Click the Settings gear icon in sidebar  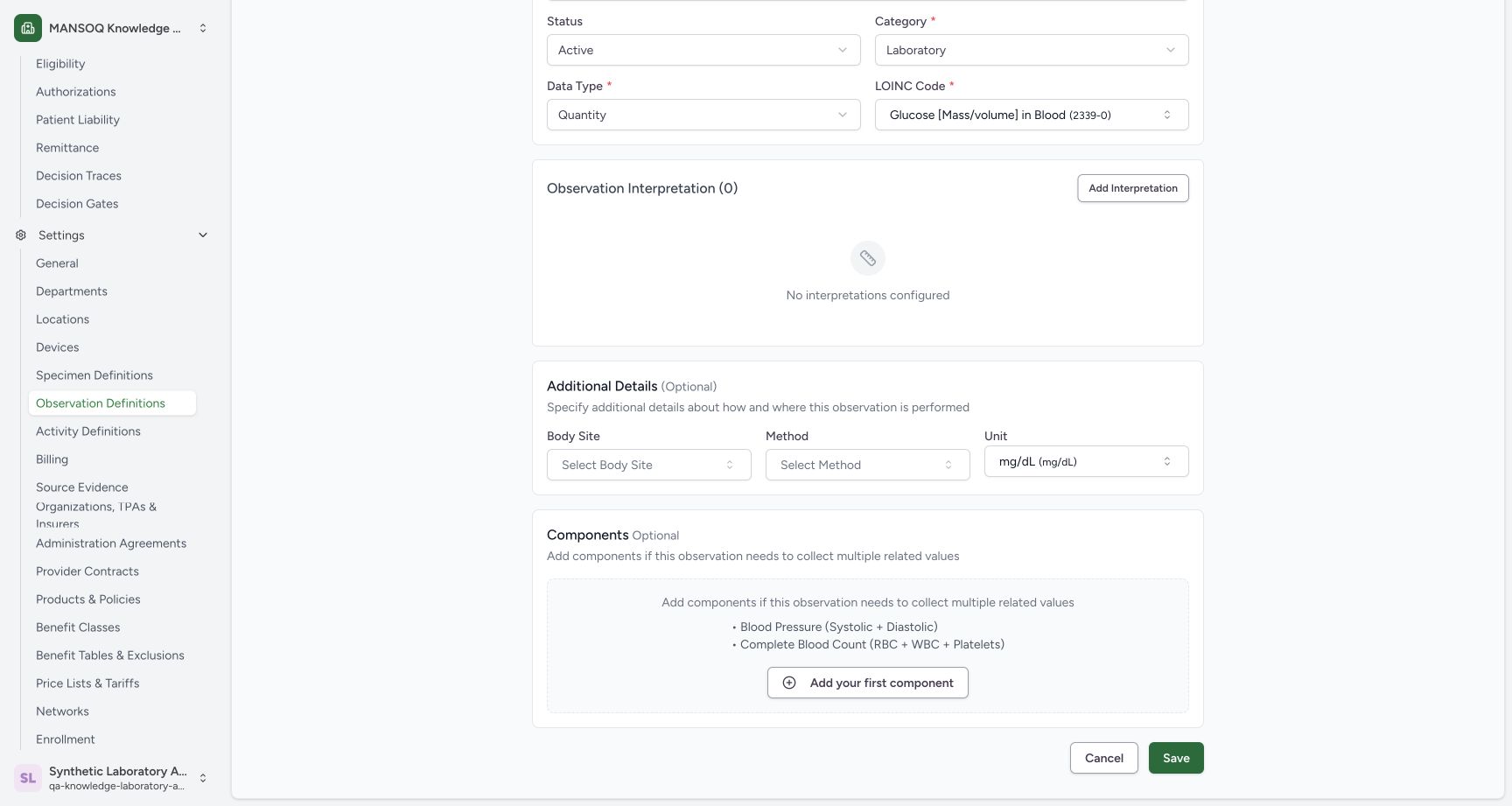(x=21, y=235)
